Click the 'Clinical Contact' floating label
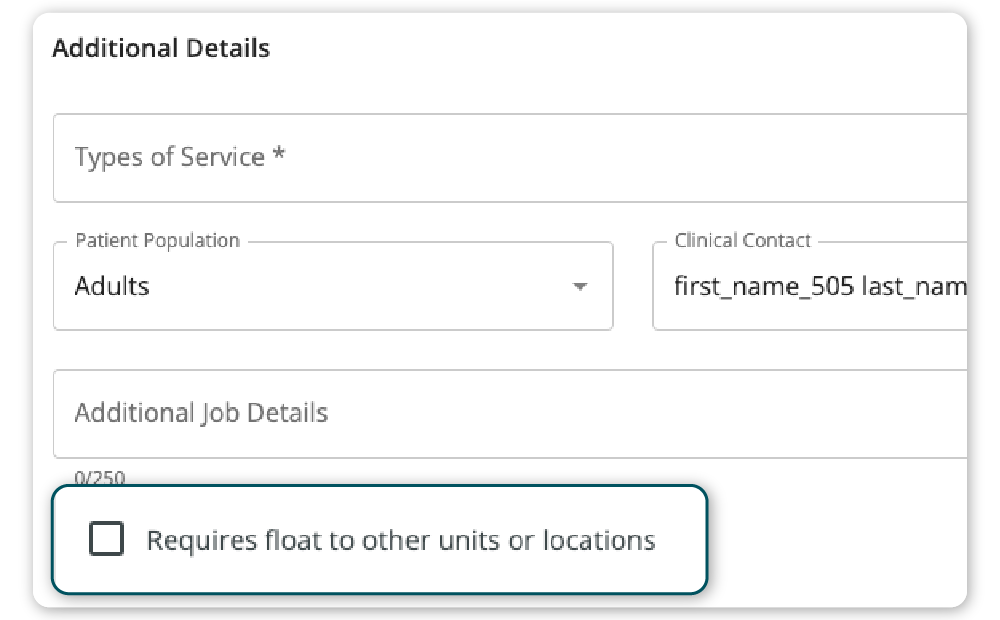The height and width of the screenshot is (620, 1000). click(x=743, y=241)
